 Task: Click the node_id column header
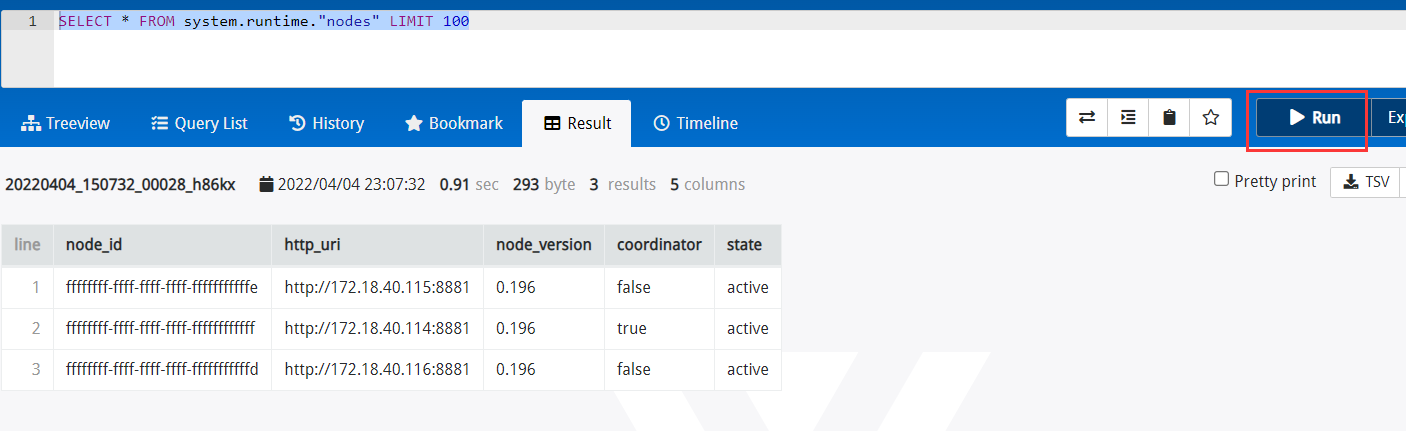coord(94,245)
